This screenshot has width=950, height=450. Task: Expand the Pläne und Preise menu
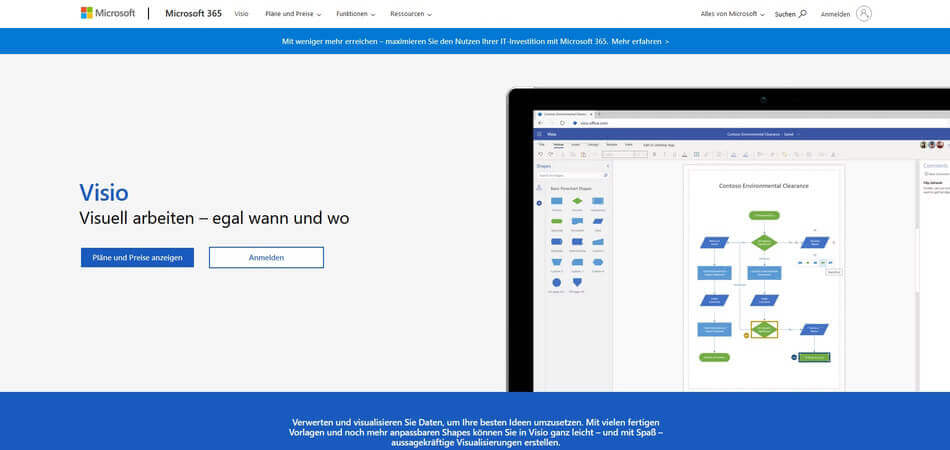pyautogui.click(x=293, y=13)
